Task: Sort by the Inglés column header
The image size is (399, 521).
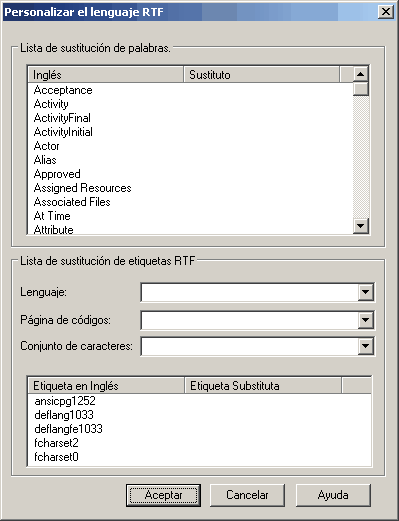Action: pyautogui.click(x=106, y=75)
